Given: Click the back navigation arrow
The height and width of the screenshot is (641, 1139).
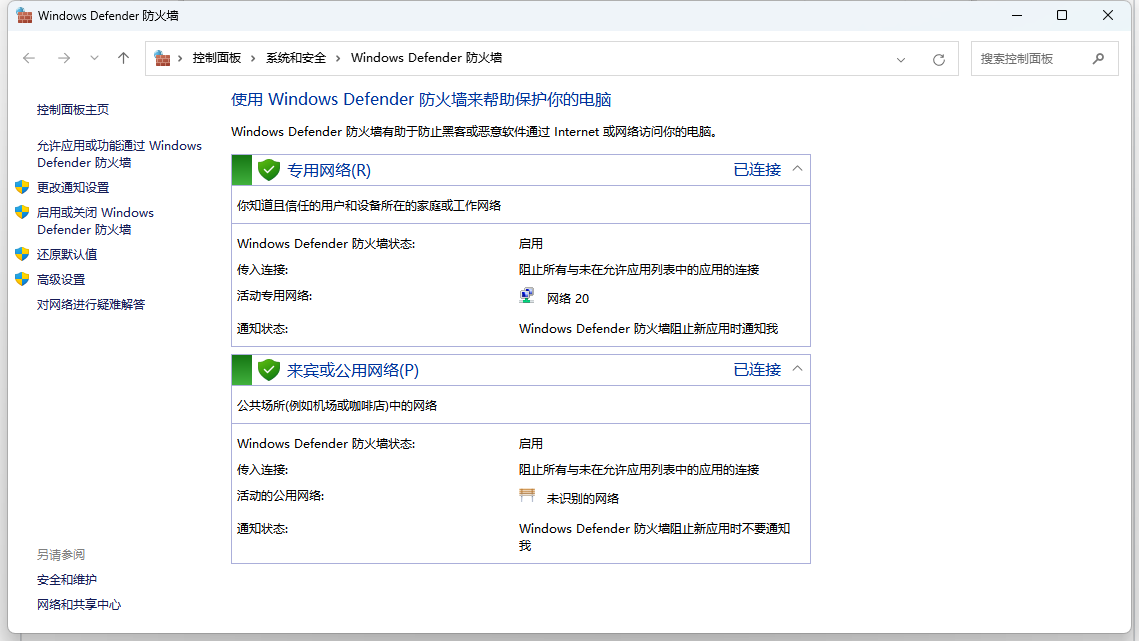Looking at the screenshot, I should coord(29,58).
